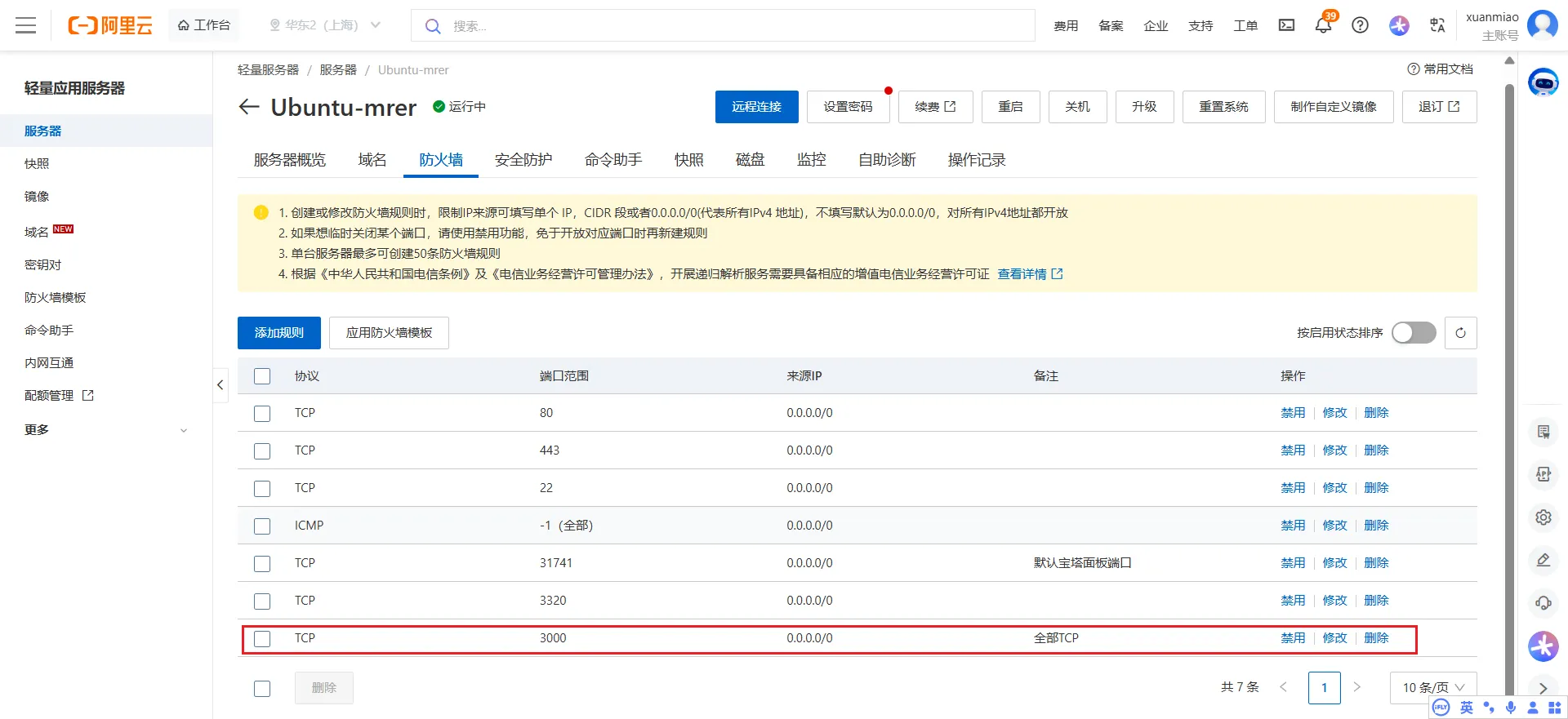Refresh the firewall rules list
This screenshot has height=719, width=1568.
pos(1460,333)
